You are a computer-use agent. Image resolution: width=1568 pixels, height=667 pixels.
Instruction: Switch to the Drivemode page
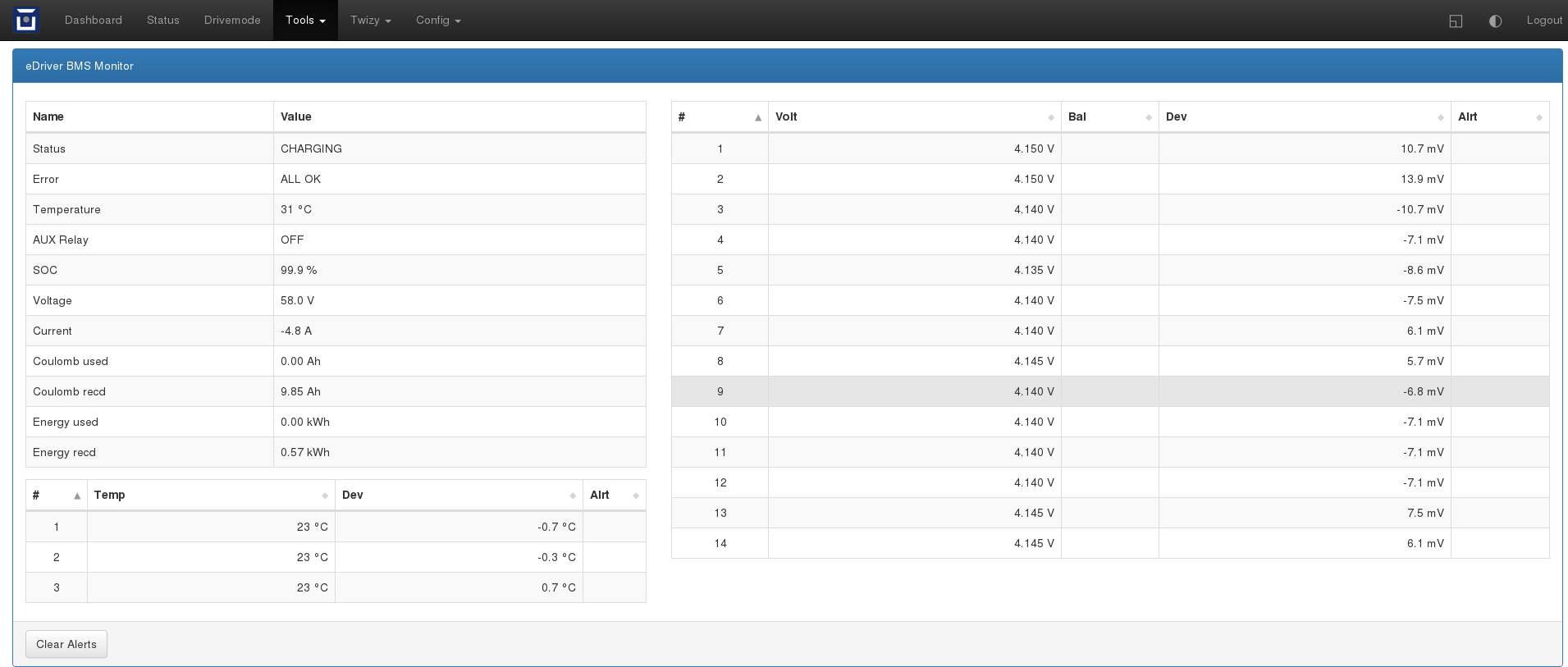click(232, 21)
